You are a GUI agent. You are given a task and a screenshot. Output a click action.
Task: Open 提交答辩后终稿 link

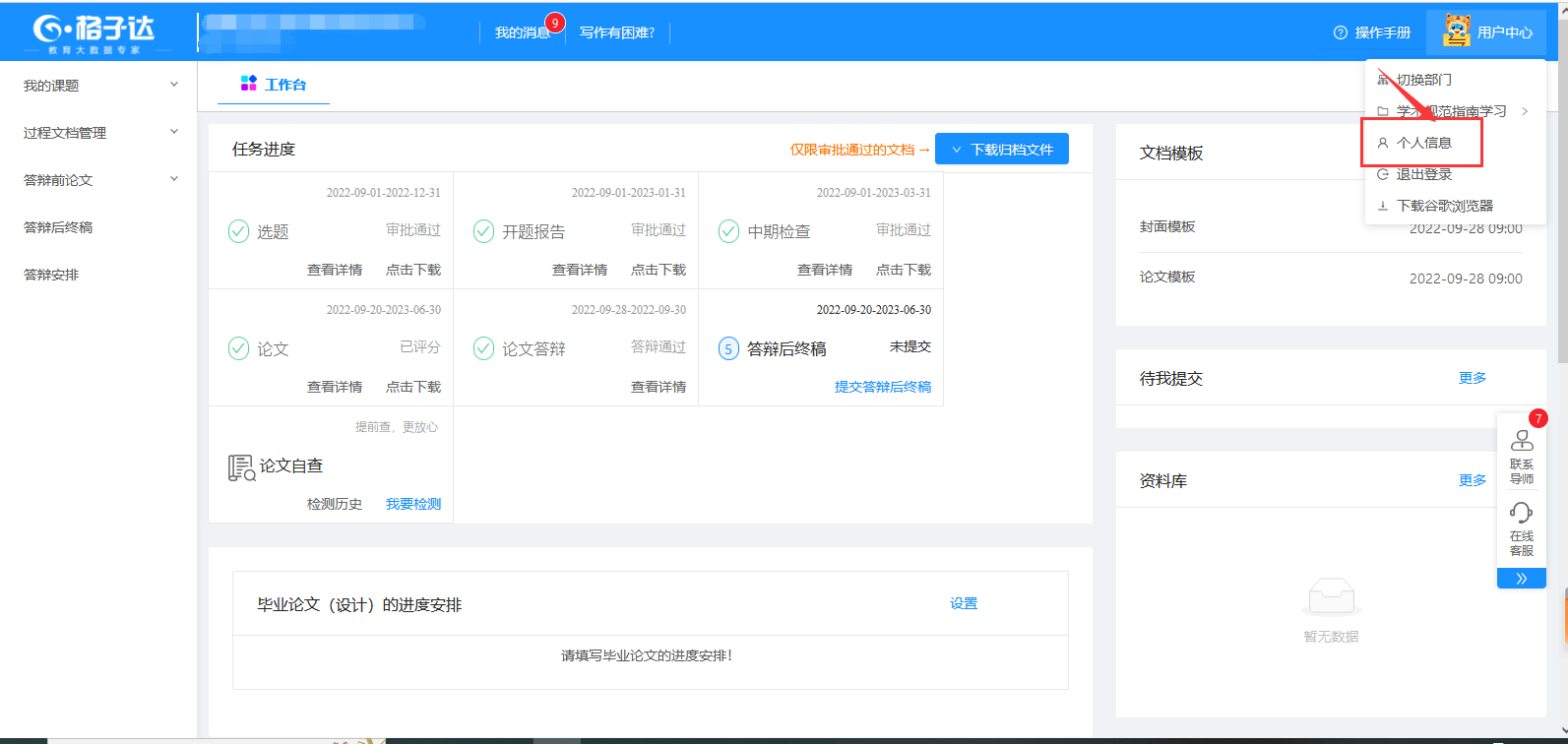882,387
